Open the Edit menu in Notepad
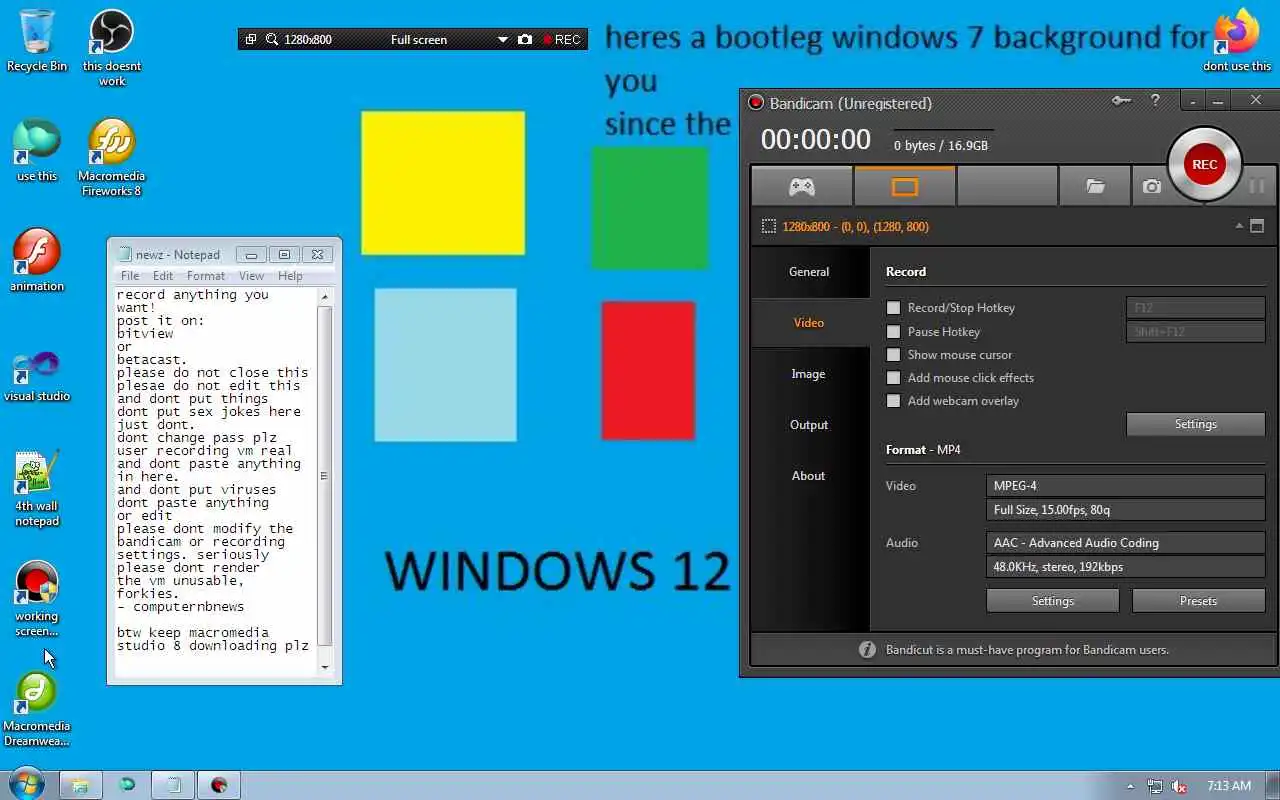1280x800 pixels. click(x=163, y=276)
